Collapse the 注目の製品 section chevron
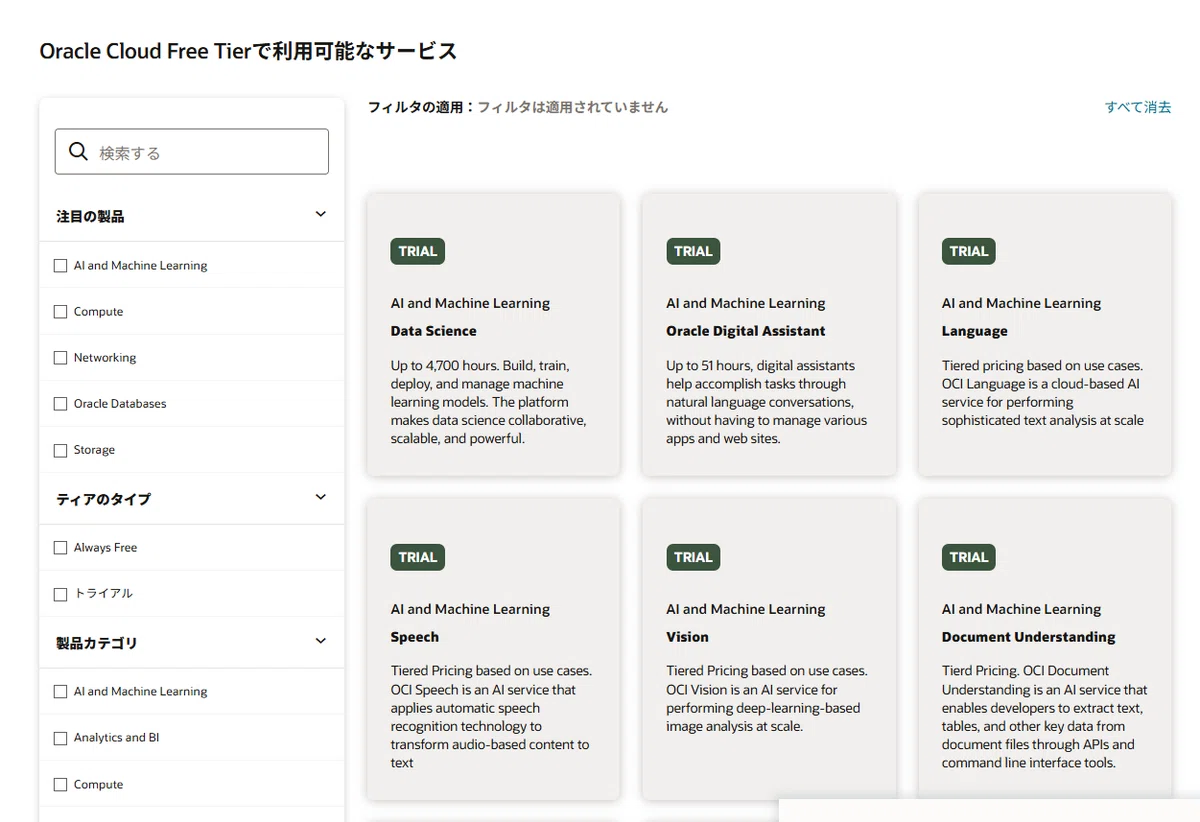Viewport: 1200px width, 822px height. click(320, 214)
